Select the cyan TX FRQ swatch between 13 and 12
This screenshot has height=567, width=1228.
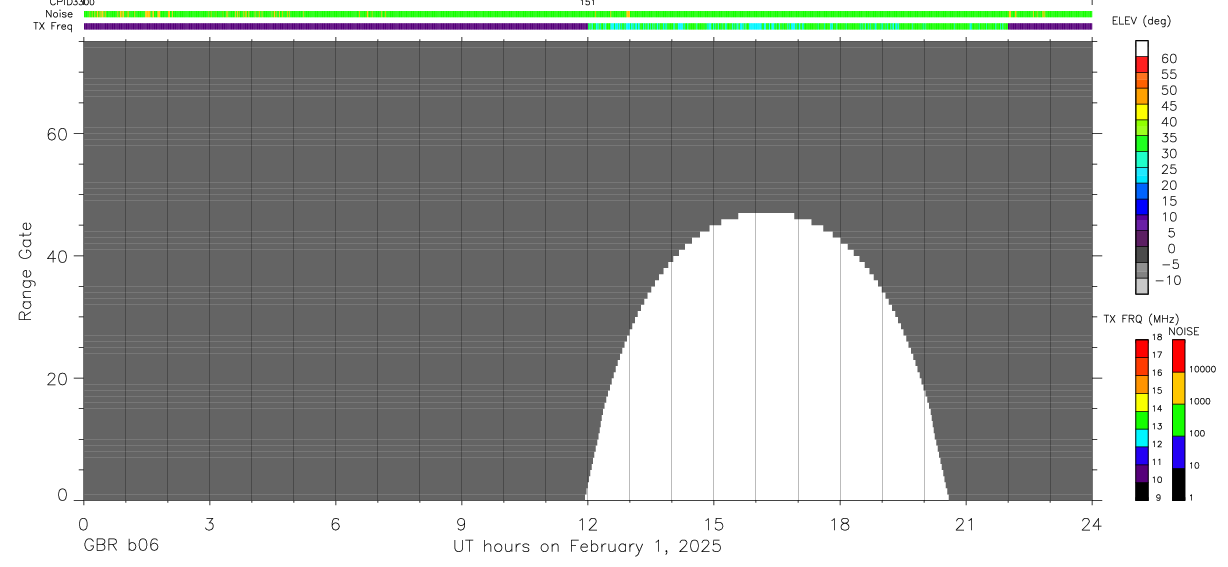(x=1142, y=438)
